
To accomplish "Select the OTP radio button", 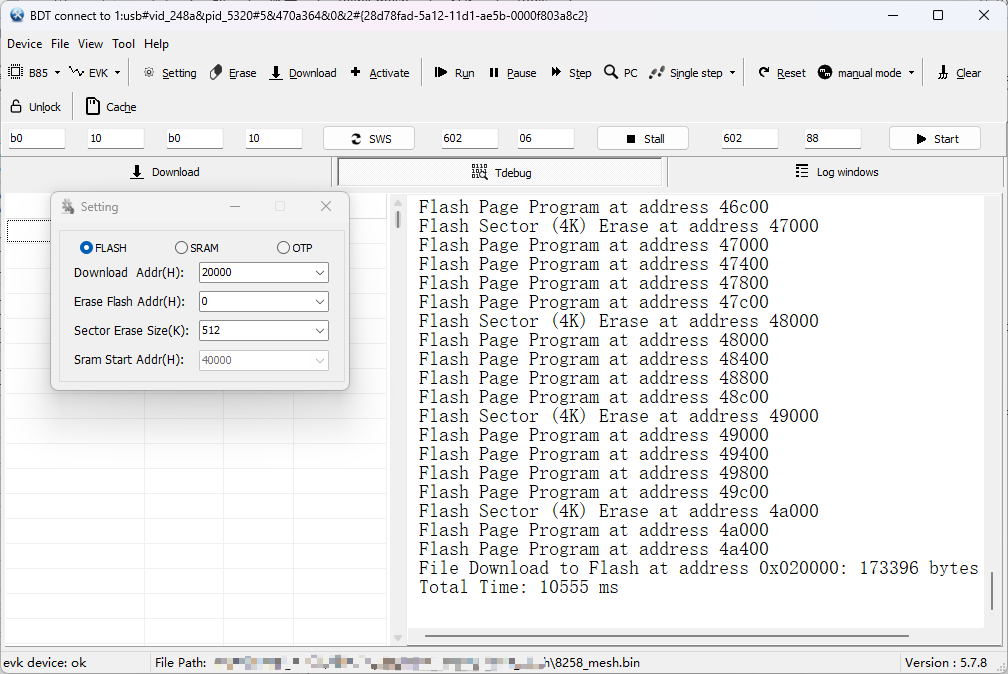I will (284, 248).
